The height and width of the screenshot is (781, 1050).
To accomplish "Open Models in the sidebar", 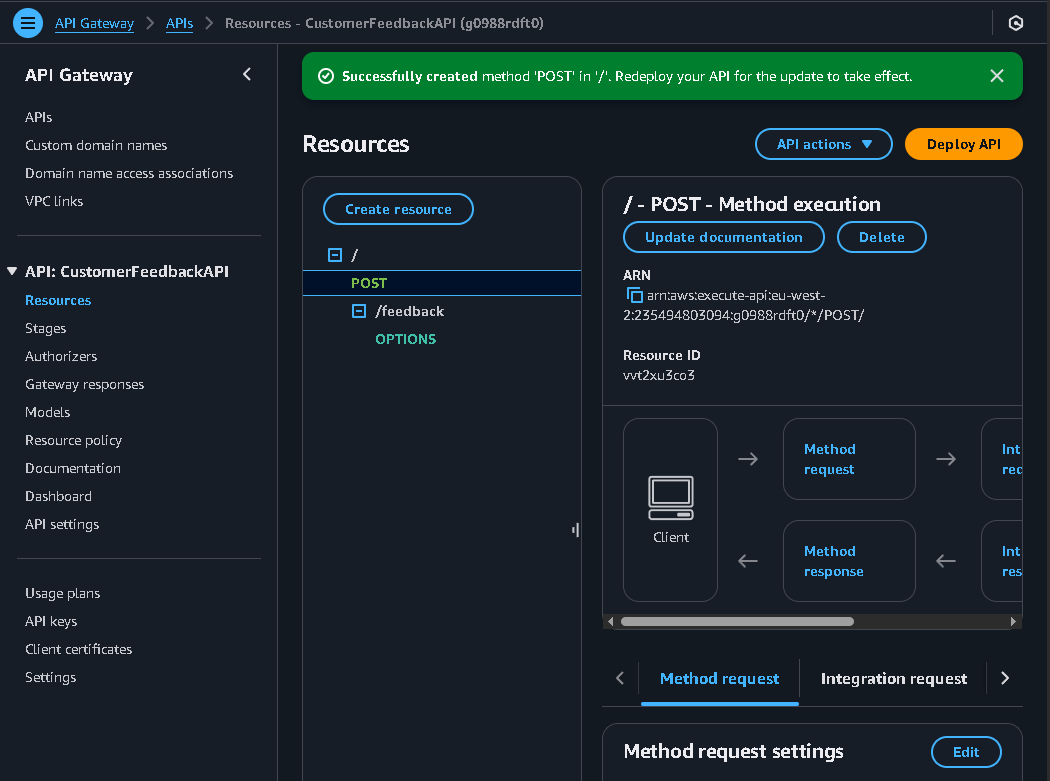I will click(47, 413).
